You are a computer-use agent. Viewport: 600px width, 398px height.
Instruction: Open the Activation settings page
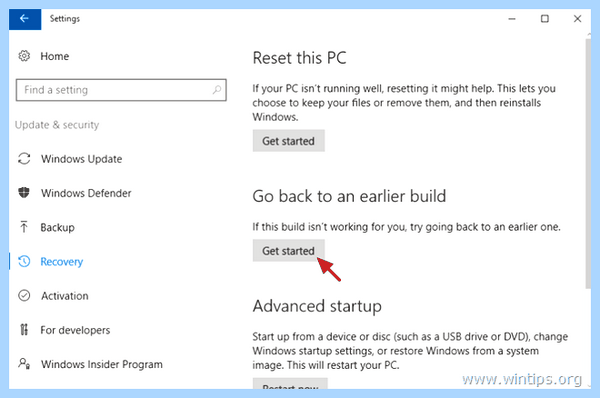[65, 296]
